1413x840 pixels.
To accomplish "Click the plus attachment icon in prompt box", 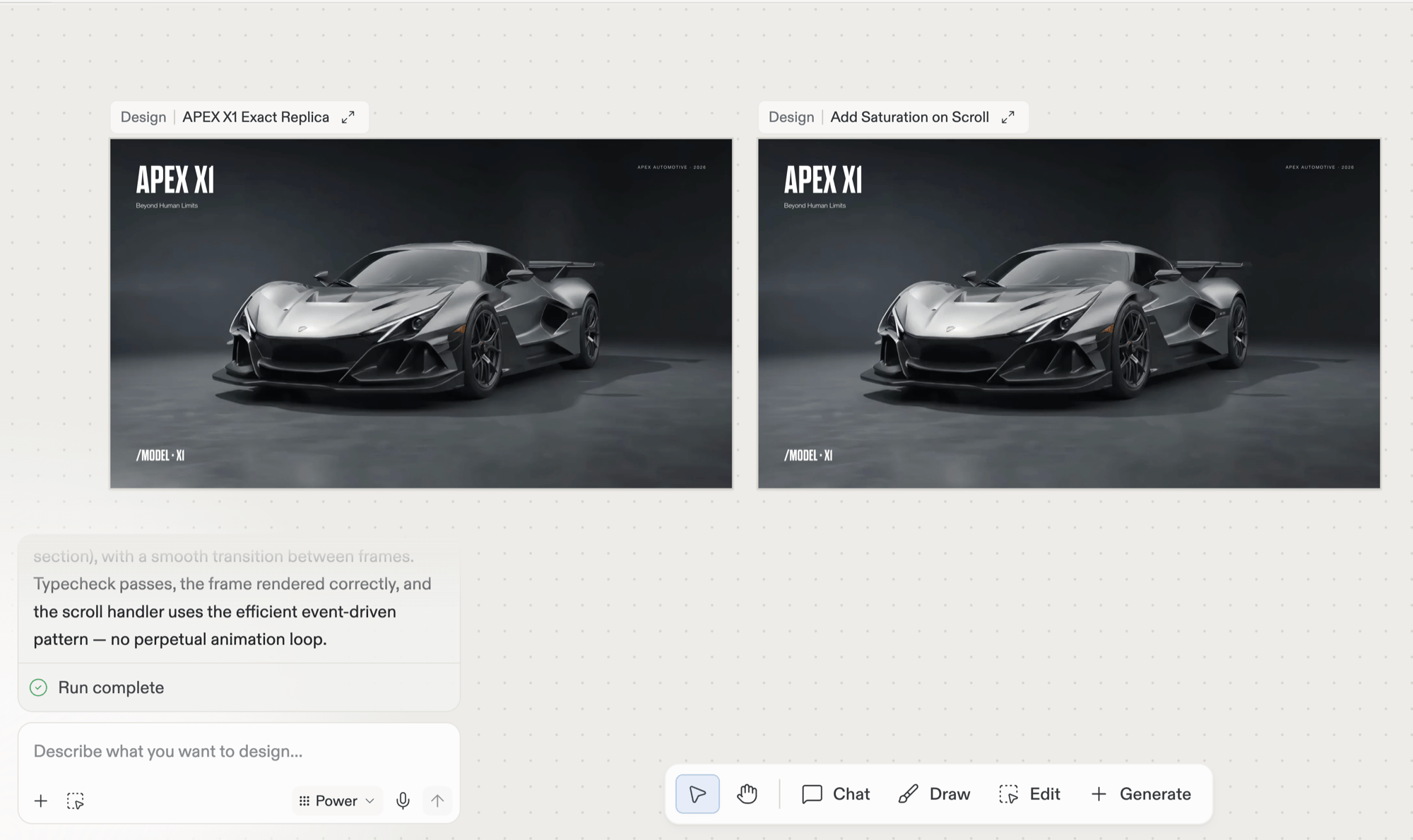I will pyautogui.click(x=41, y=800).
